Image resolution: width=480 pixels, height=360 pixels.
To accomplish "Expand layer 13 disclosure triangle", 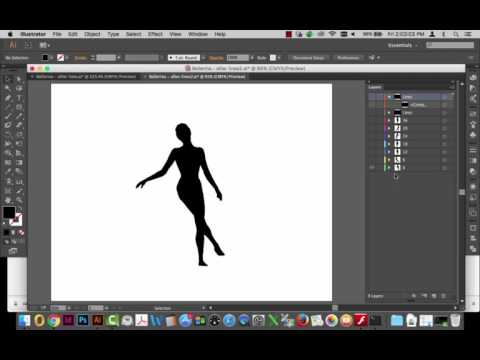I will pos(389,144).
